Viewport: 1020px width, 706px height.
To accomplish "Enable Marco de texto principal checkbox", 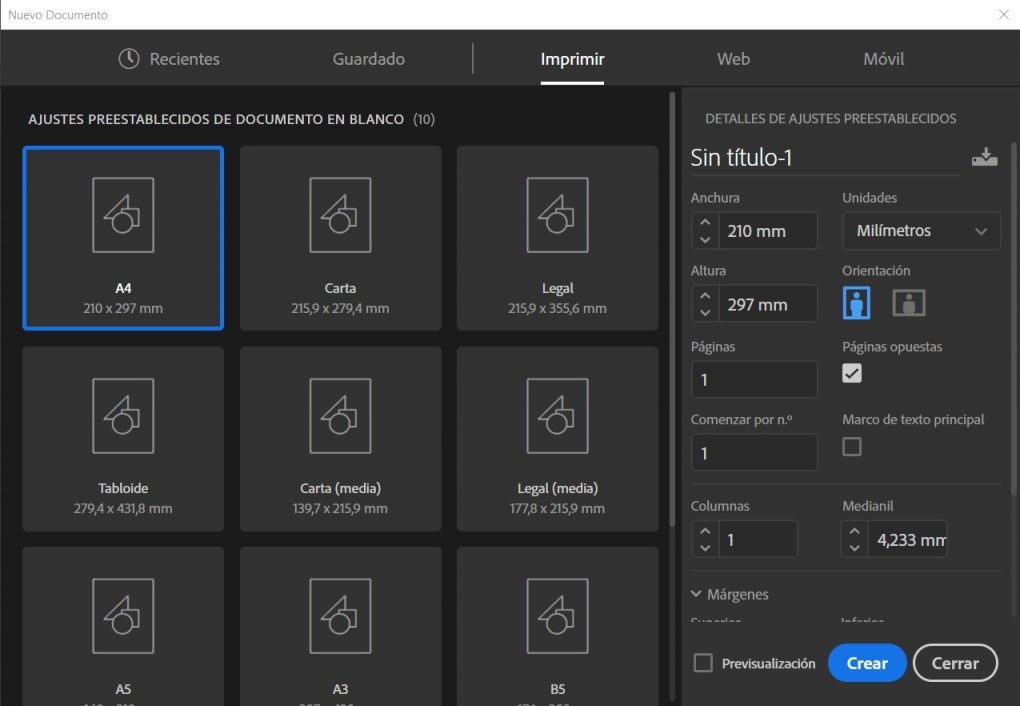I will pyautogui.click(x=852, y=447).
